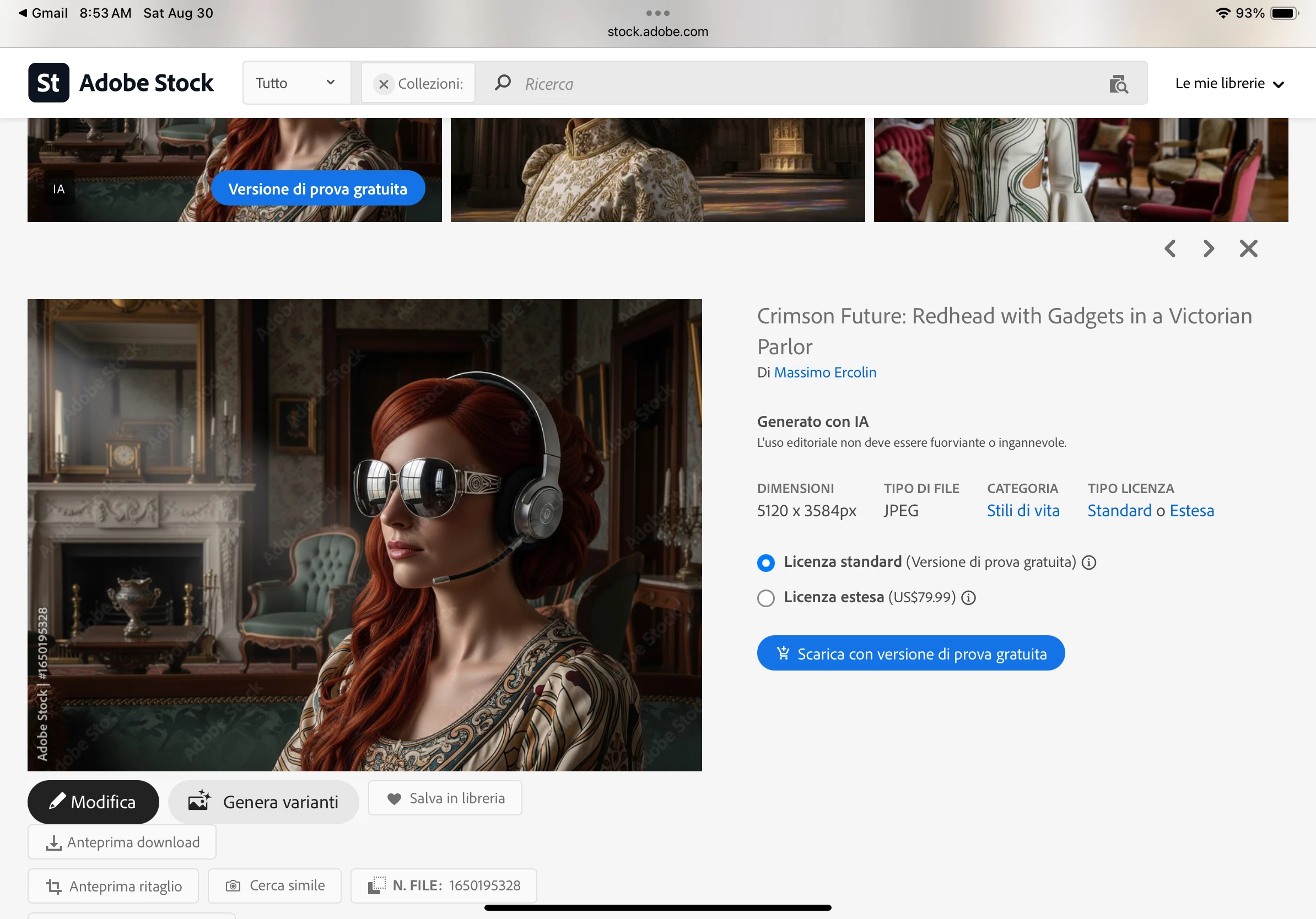Viewport: 1316px width, 919px height.
Task: Open the Stili di vita category link
Action: coord(1022,511)
